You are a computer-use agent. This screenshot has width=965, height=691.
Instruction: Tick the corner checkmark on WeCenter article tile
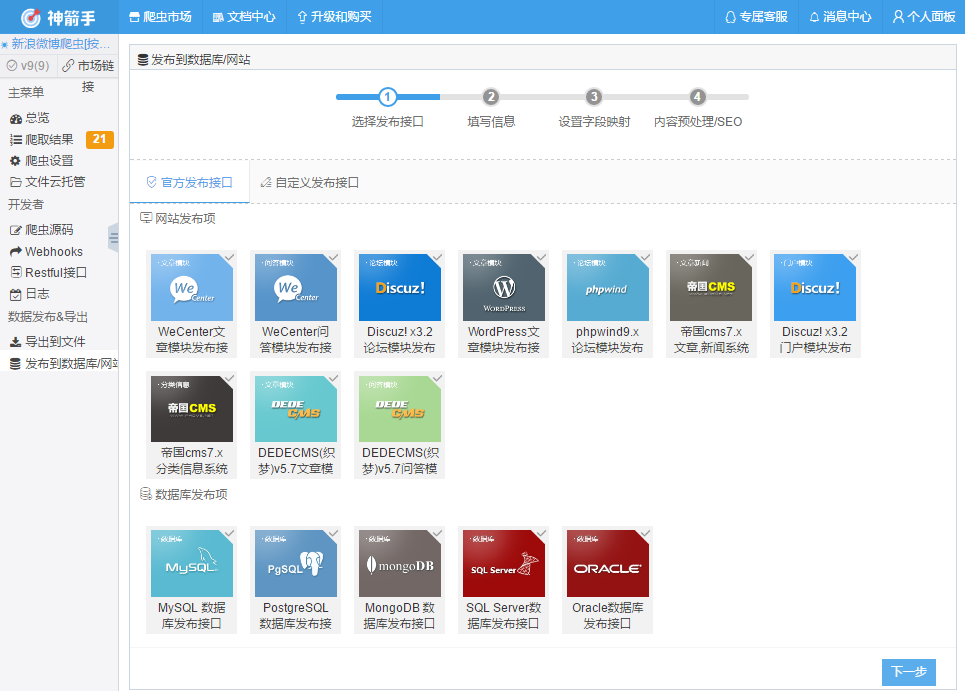(229, 258)
